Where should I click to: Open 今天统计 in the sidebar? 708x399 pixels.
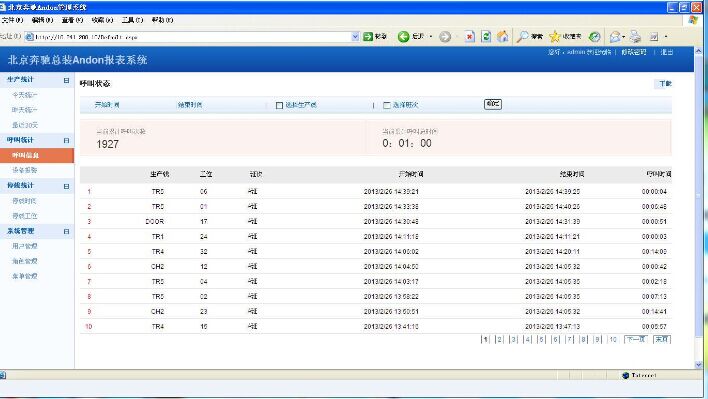coord(25,95)
